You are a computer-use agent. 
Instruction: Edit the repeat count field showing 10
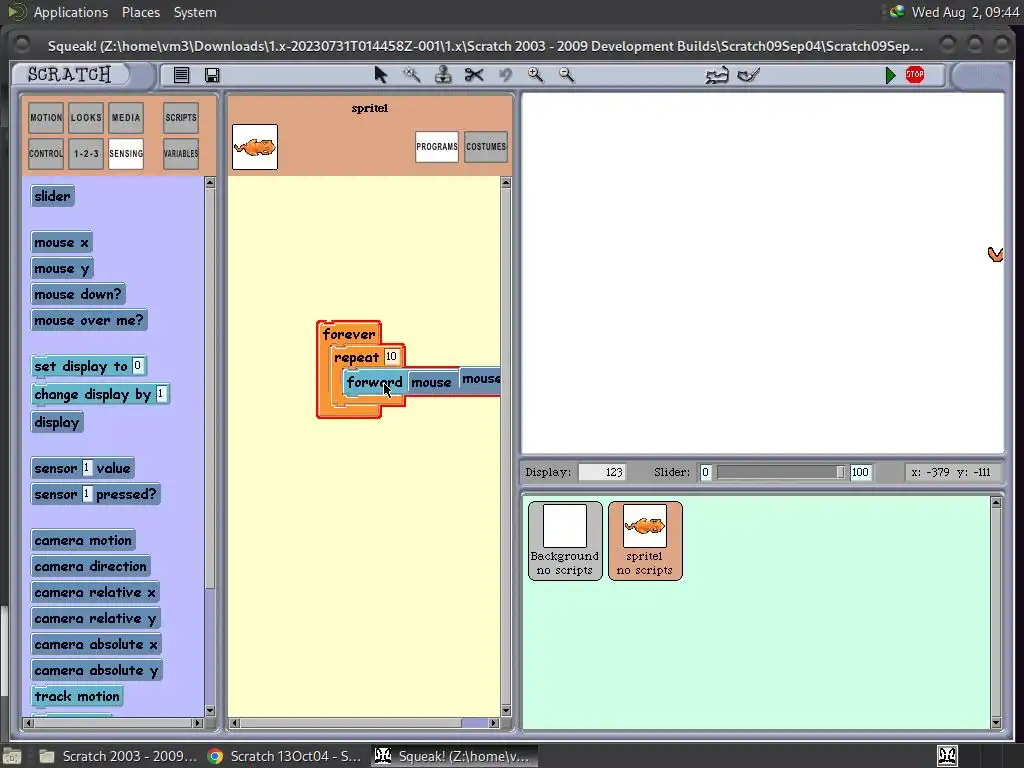391,357
